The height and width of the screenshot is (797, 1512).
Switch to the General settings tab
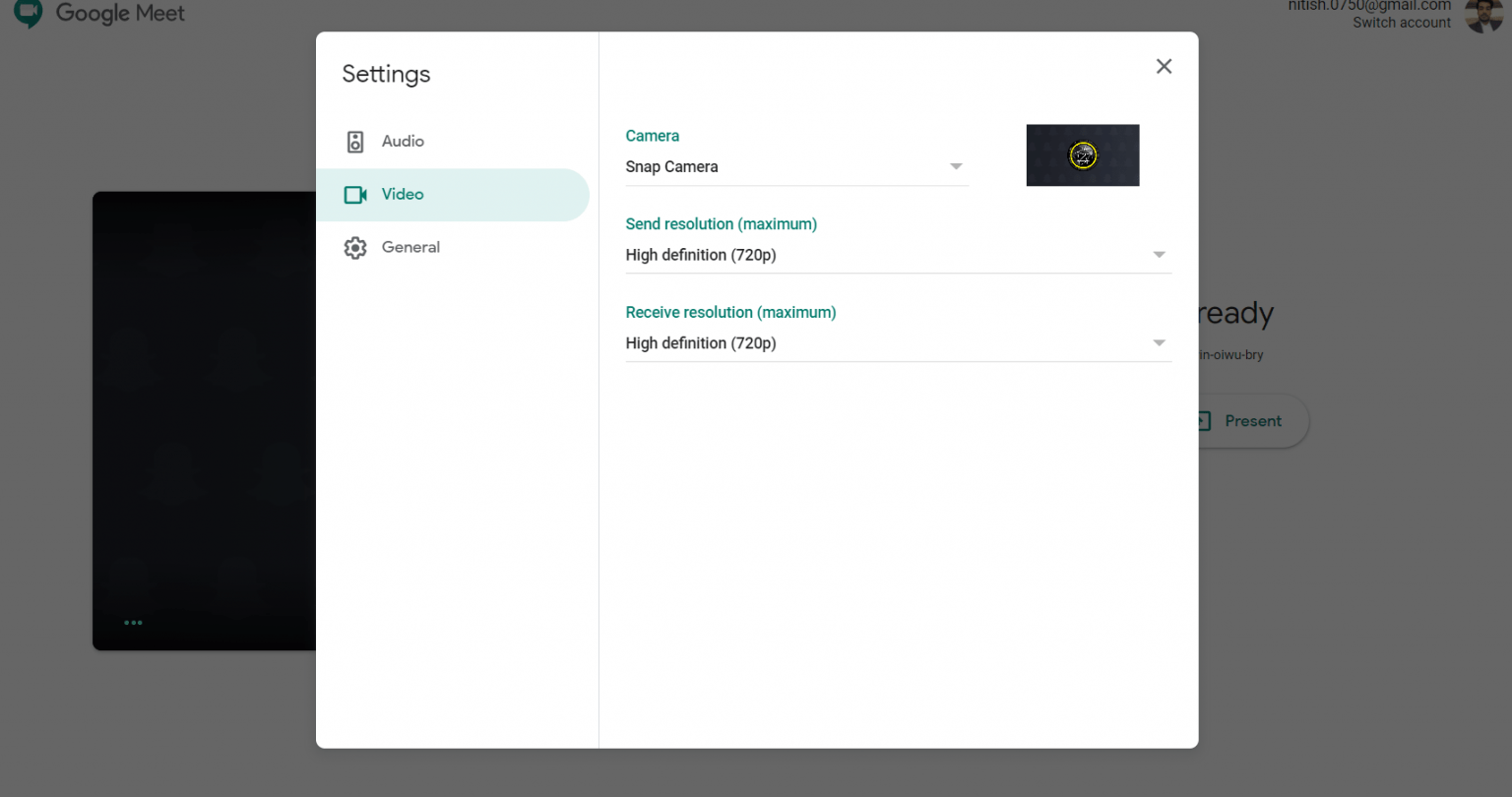coord(410,248)
